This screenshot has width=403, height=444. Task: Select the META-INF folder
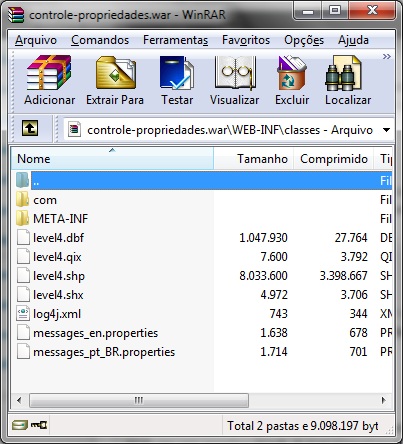[204, 219]
